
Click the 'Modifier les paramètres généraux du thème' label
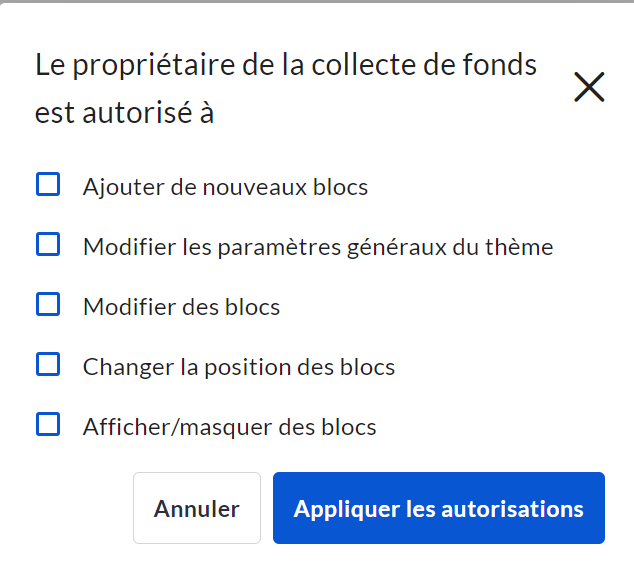pos(318,247)
